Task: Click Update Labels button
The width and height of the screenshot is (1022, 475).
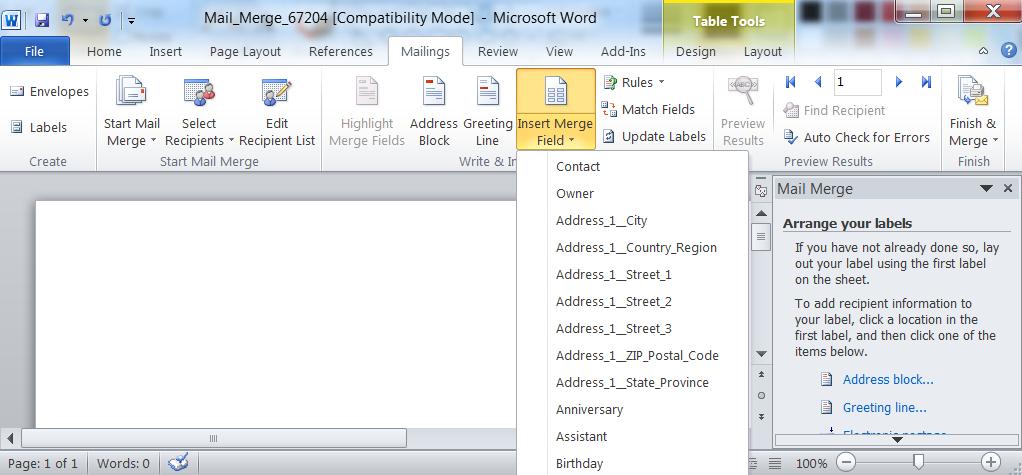Action: point(654,137)
